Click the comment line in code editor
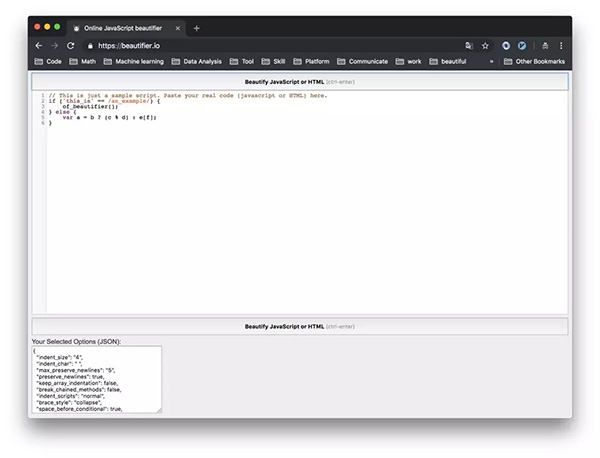 coord(188,96)
